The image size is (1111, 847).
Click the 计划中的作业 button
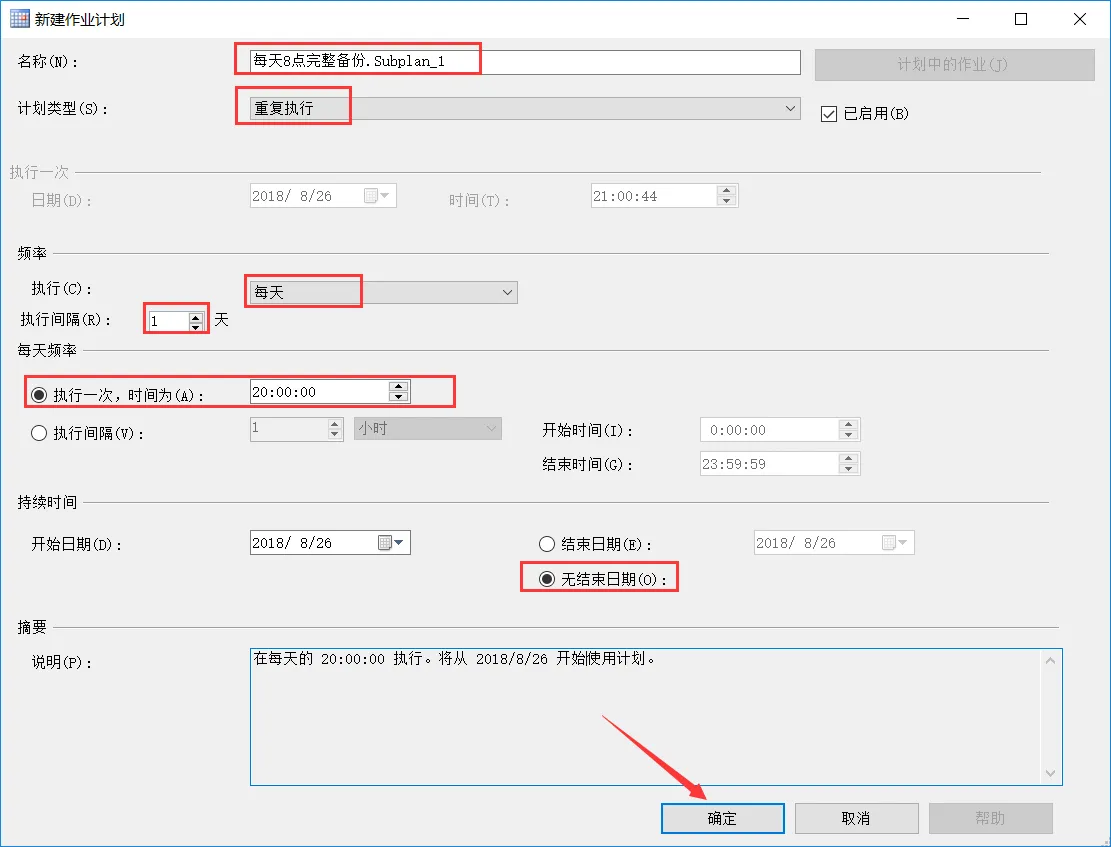[954, 64]
